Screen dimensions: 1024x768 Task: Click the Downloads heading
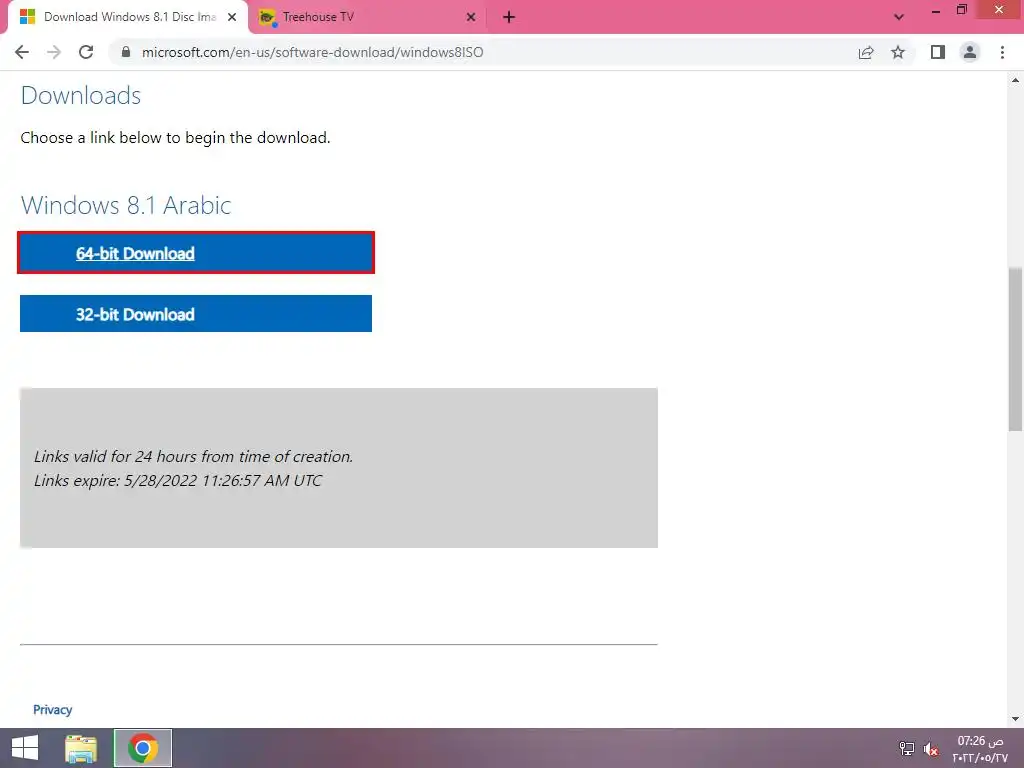[x=81, y=95]
